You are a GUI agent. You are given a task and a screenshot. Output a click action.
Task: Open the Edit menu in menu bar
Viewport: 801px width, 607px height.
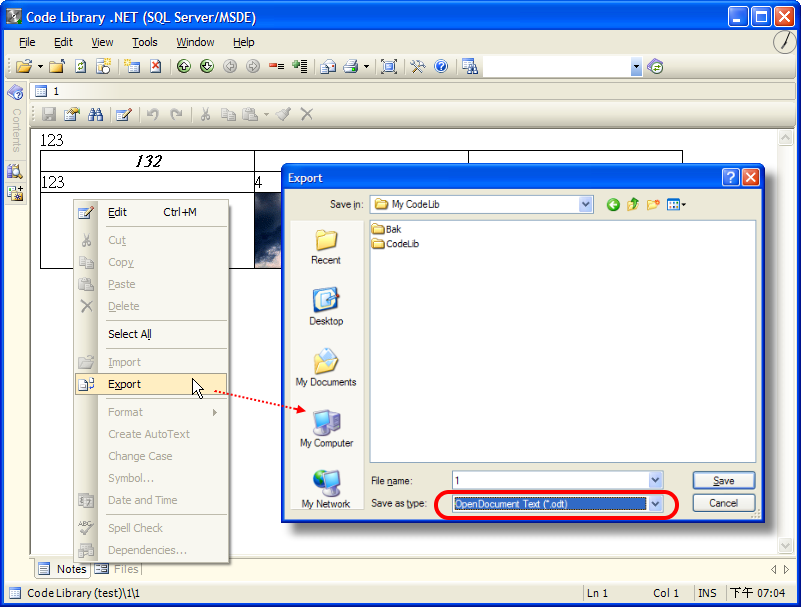click(x=63, y=42)
